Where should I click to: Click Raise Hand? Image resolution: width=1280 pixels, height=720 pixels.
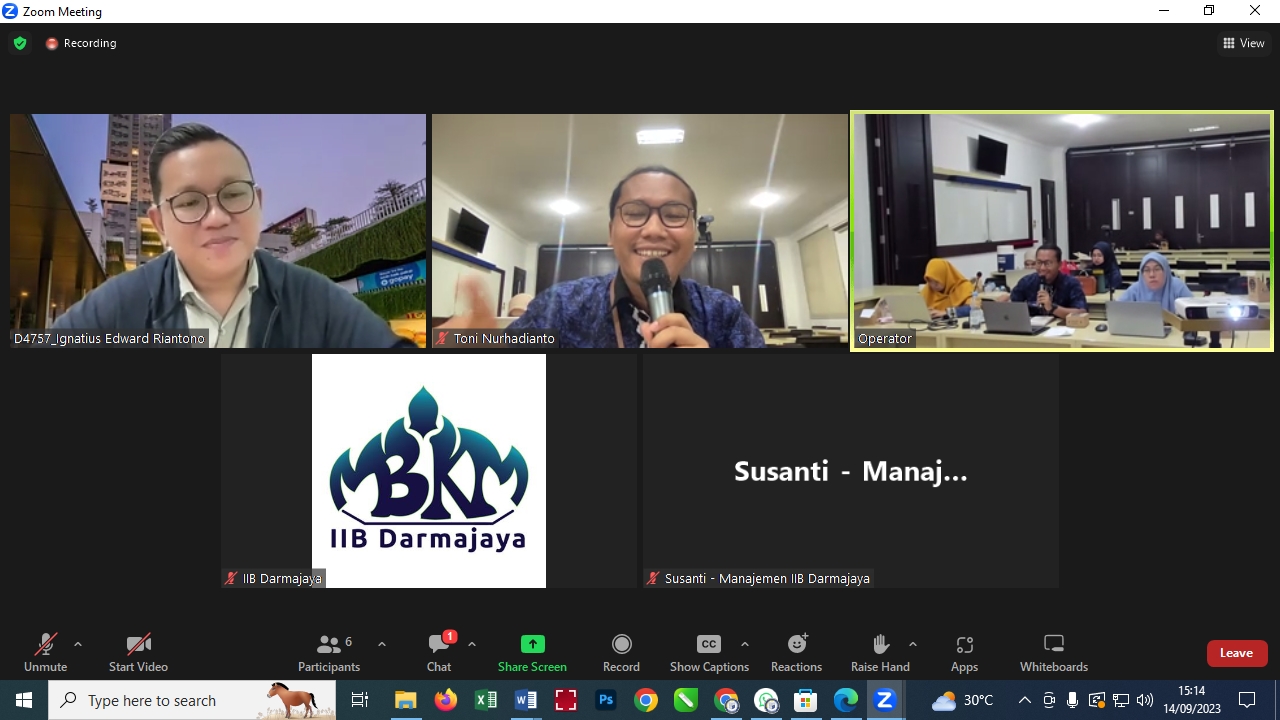click(880, 653)
